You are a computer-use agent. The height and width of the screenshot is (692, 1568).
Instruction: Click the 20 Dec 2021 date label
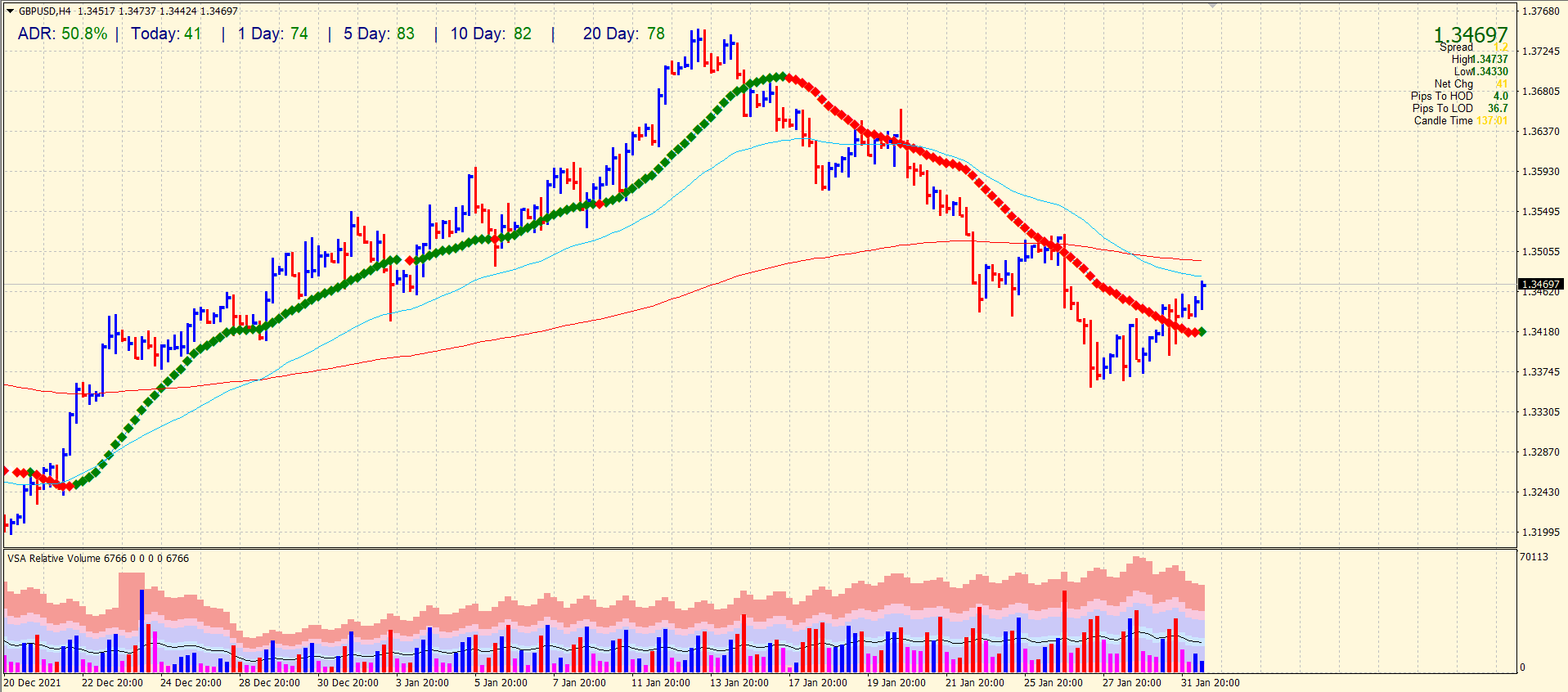32,682
